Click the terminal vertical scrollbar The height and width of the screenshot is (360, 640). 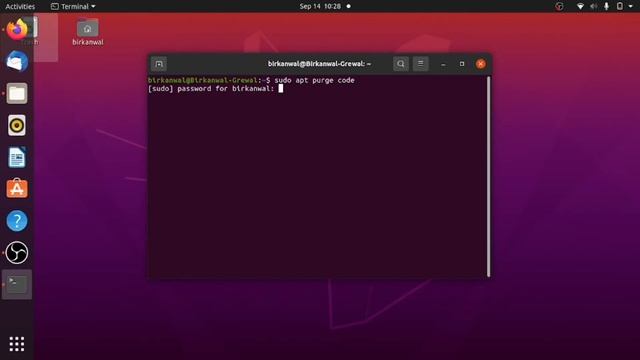click(488, 176)
